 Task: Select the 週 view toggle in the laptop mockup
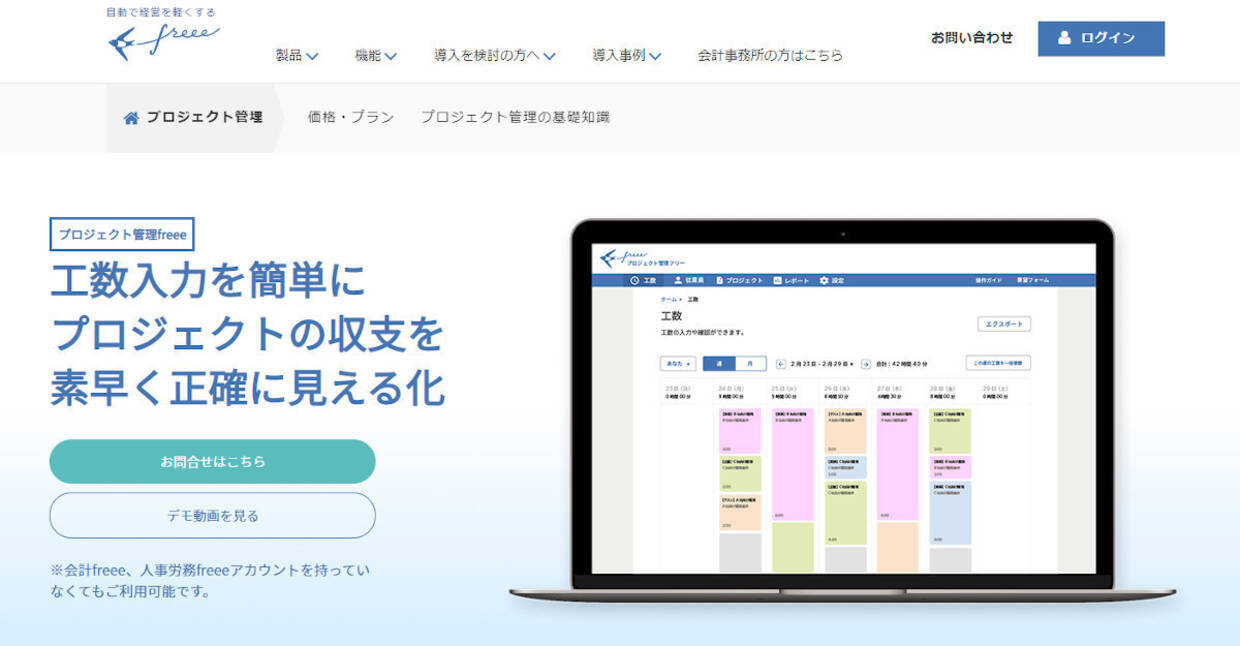coord(719,364)
